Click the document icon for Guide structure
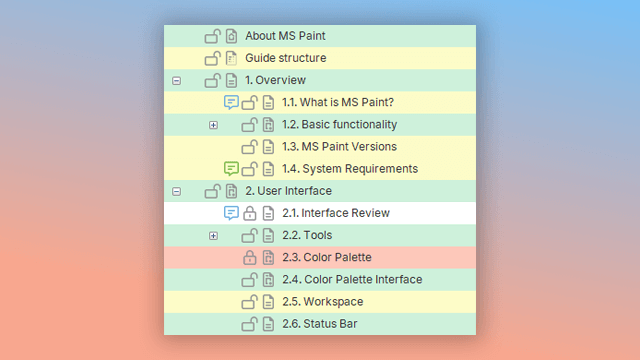 pos(231,58)
